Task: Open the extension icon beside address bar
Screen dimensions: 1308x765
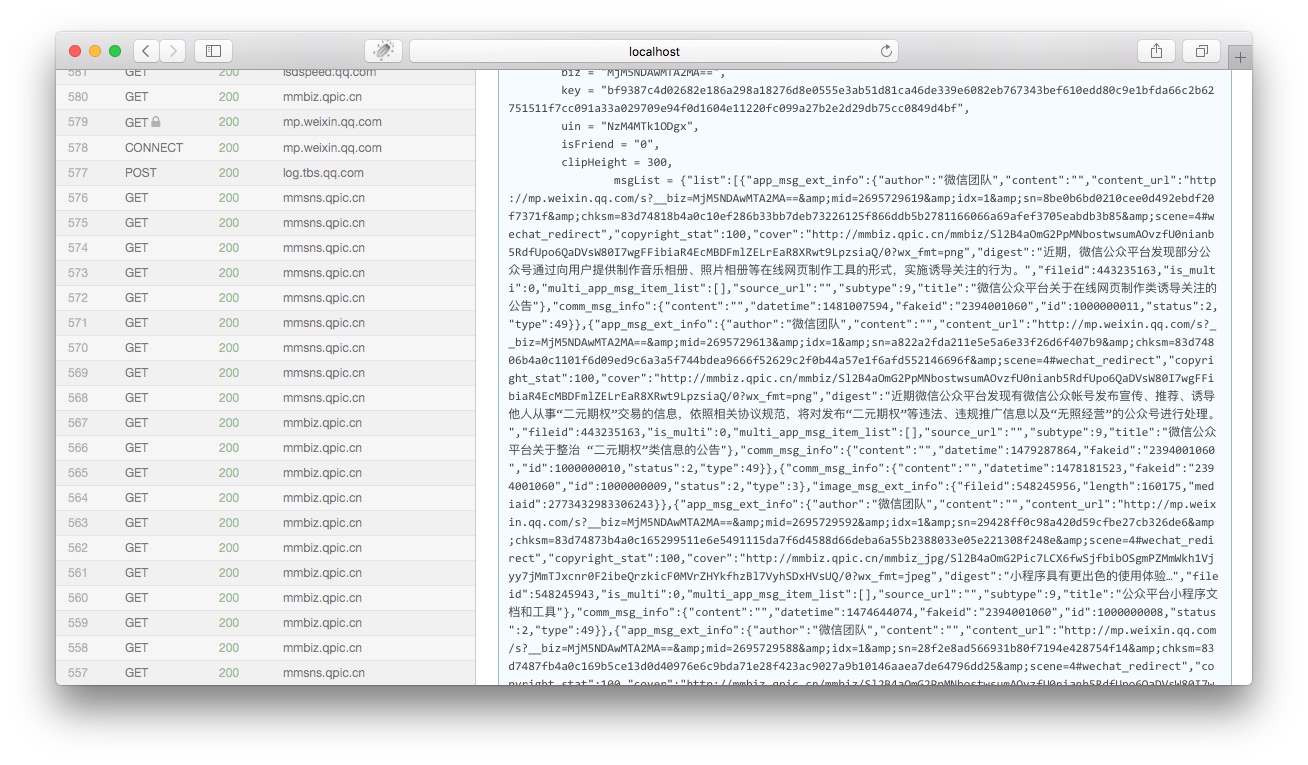Action: click(383, 51)
